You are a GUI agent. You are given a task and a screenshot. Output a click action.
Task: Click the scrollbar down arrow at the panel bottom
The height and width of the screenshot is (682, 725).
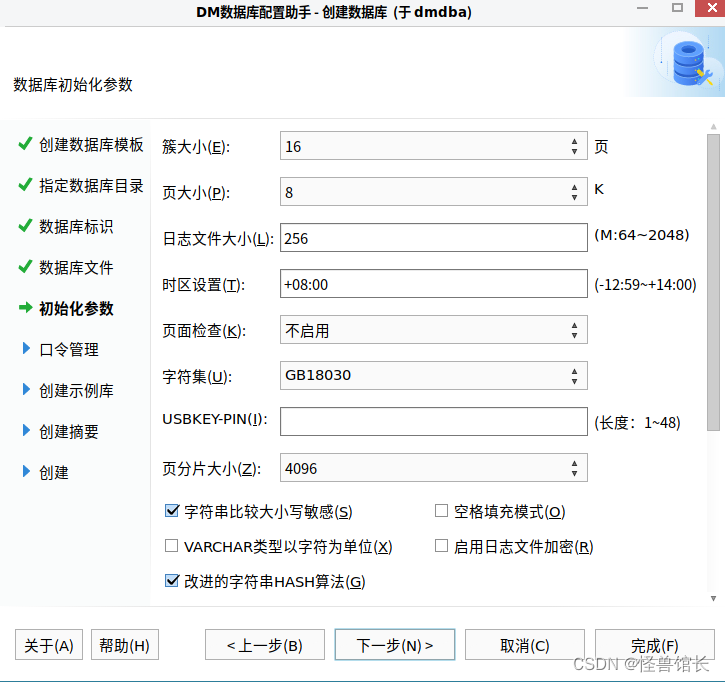tap(713, 598)
